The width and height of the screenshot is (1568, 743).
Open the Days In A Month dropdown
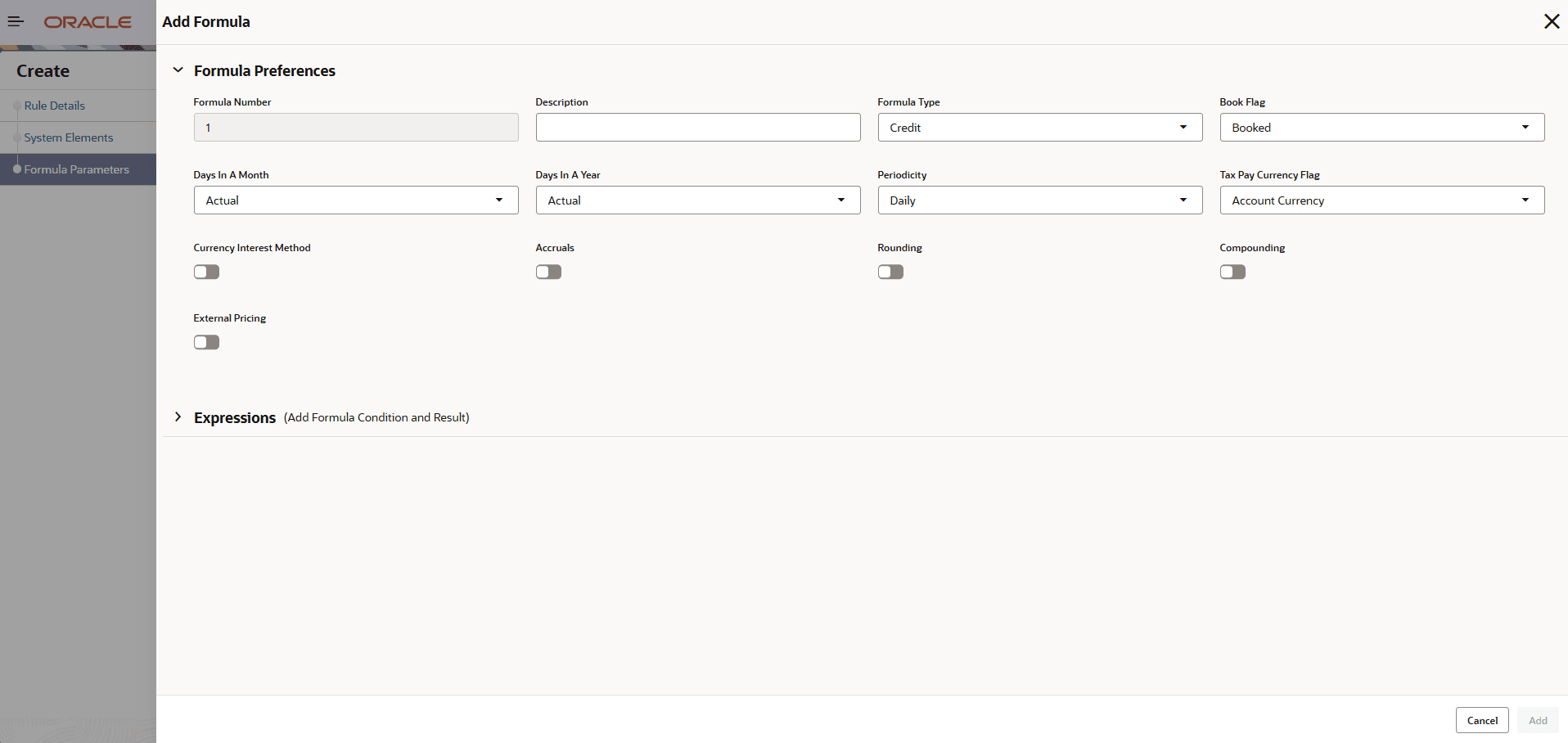click(x=356, y=200)
